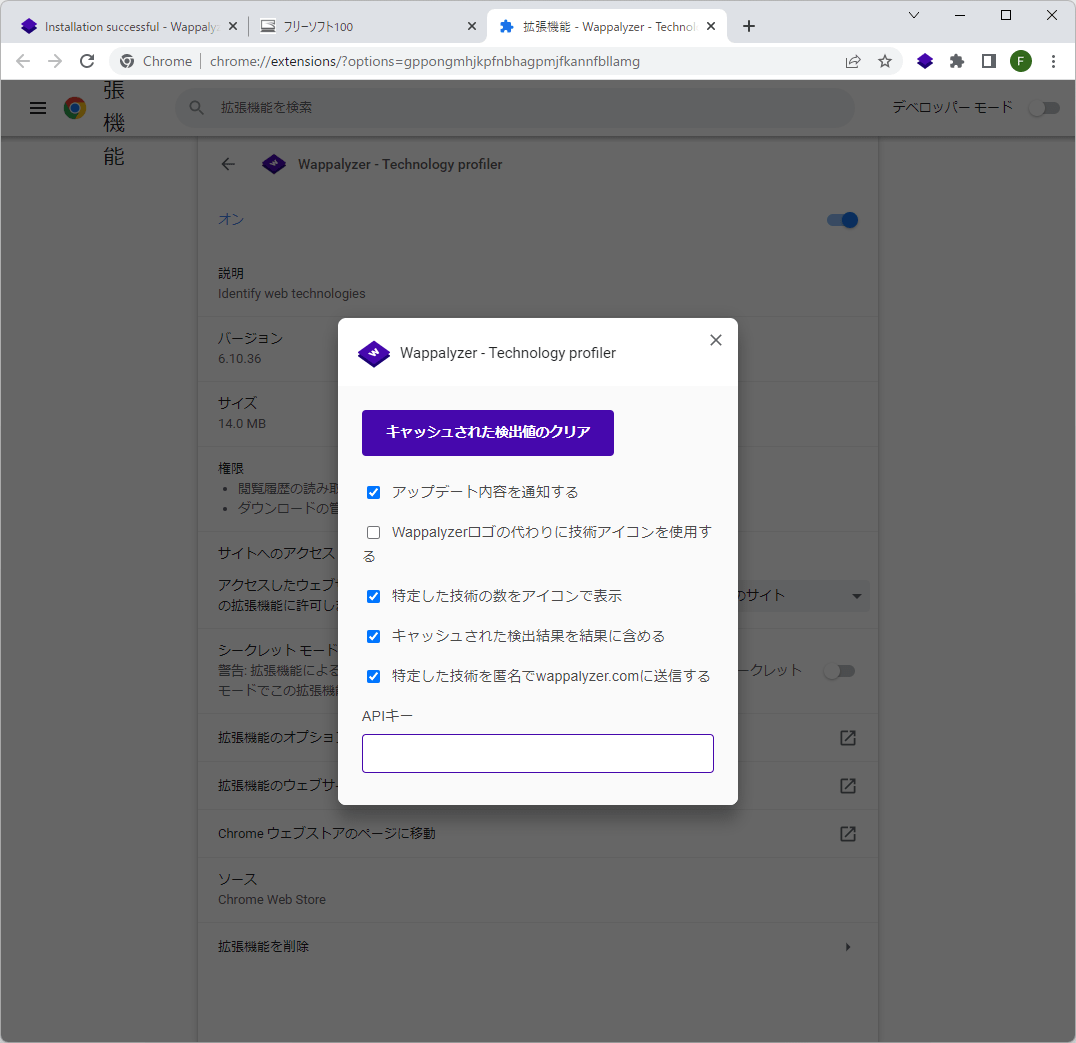Click the search magnifier icon
The width and height of the screenshot is (1076, 1043).
pos(196,108)
